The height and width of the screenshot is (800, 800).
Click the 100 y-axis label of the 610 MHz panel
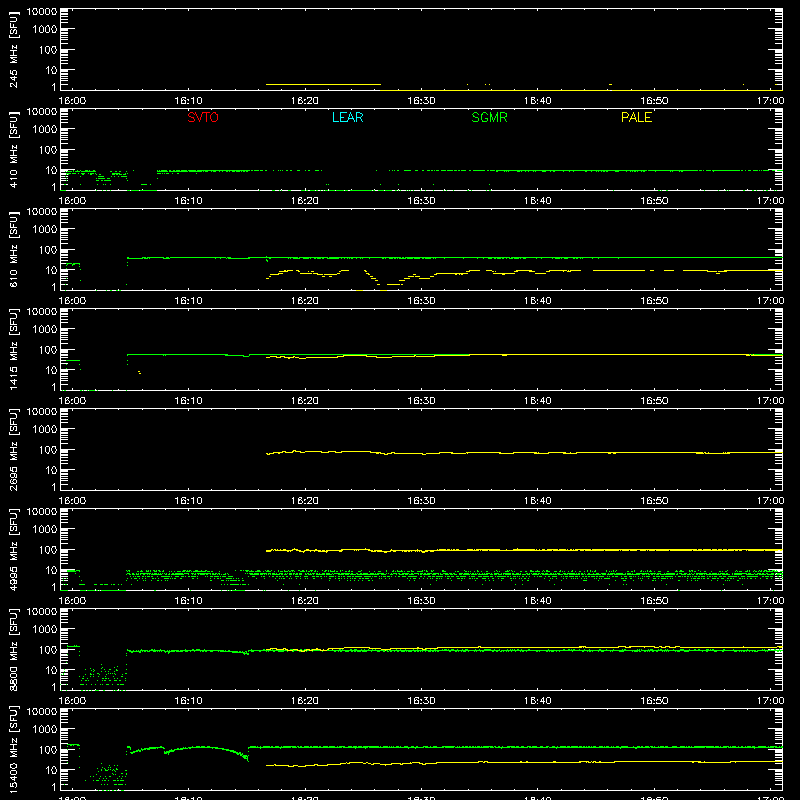(48, 250)
